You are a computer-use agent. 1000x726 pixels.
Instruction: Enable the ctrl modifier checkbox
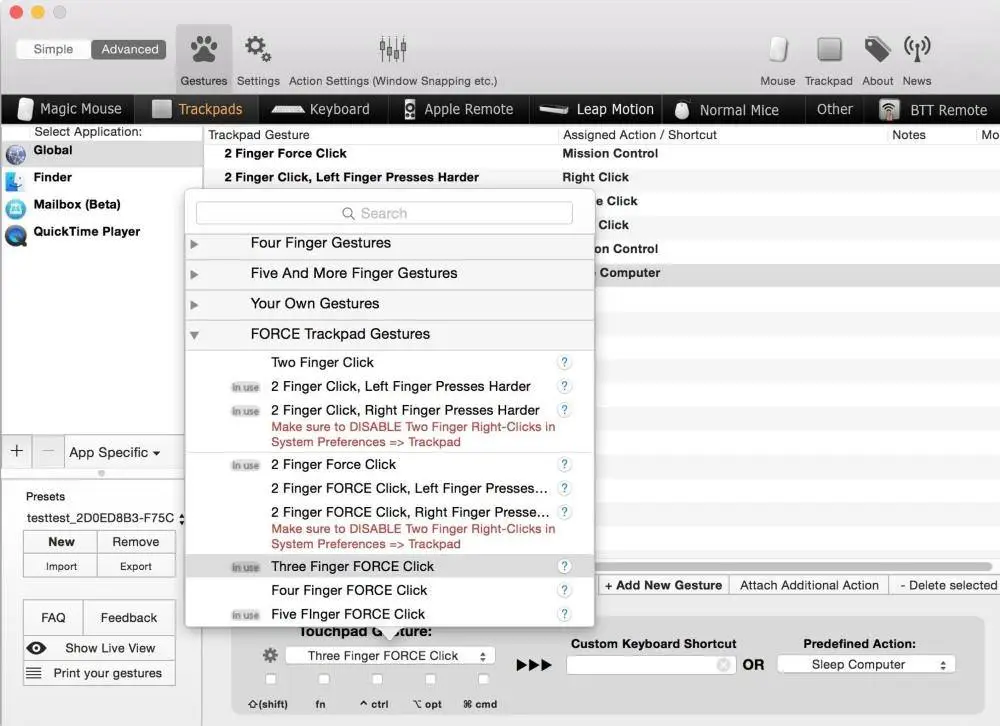click(378, 679)
